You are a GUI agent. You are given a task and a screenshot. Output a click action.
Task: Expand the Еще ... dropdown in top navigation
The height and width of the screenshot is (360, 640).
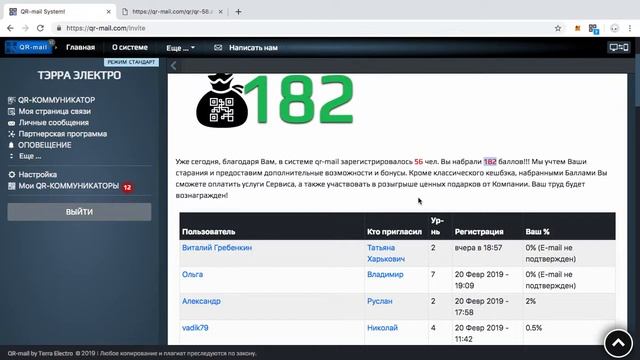(180, 48)
